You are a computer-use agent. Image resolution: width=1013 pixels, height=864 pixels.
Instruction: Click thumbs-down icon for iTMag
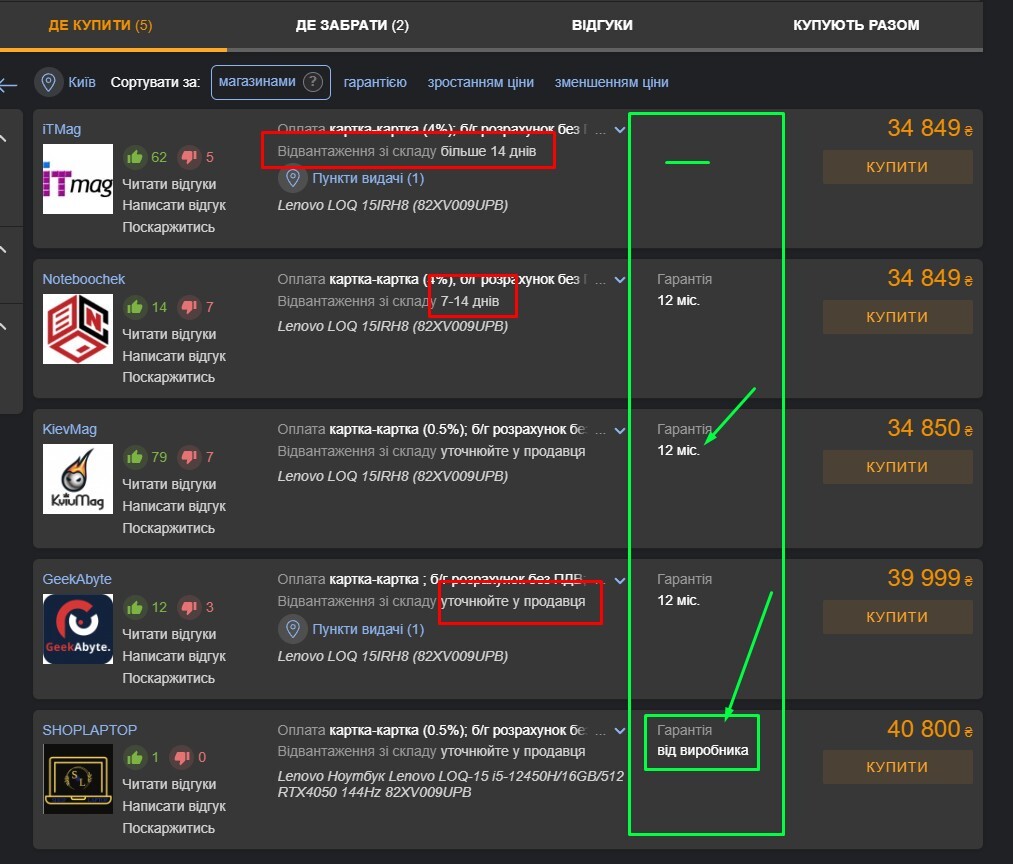click(x=189, y=157)
